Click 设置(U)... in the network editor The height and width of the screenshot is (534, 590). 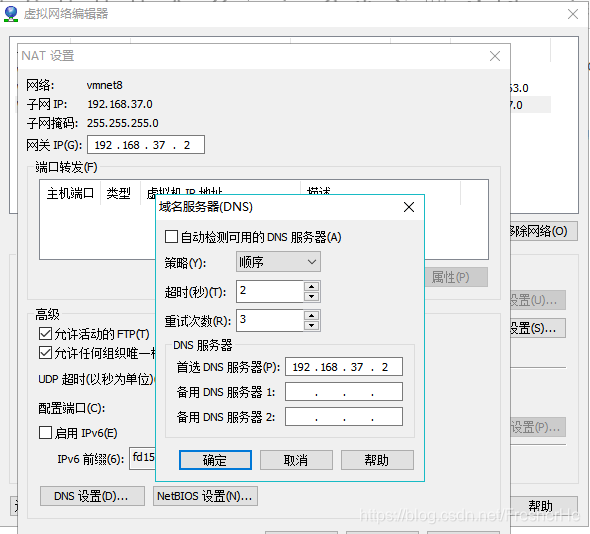coord(538,300)
